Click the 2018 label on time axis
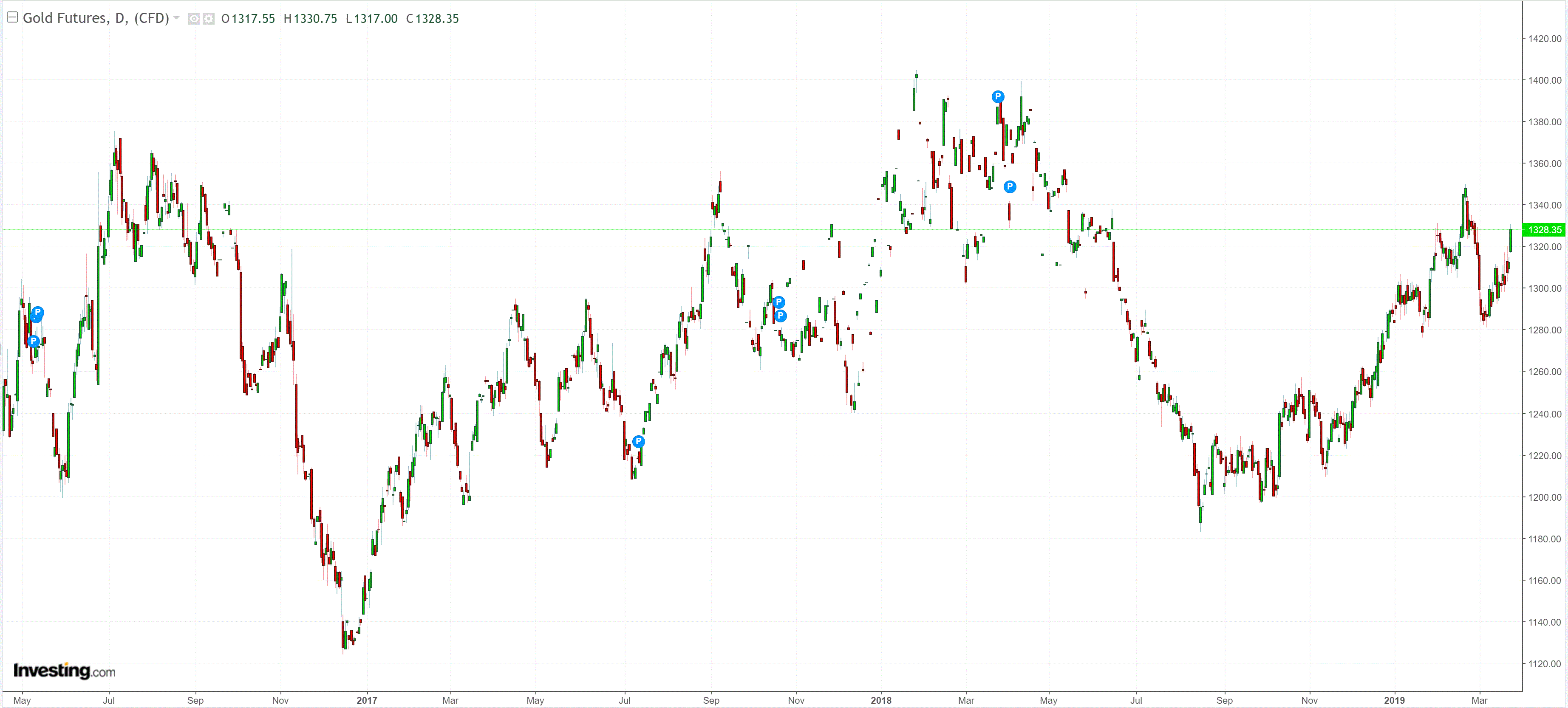This screenshot has width=1568, height=708. point(881,700)
